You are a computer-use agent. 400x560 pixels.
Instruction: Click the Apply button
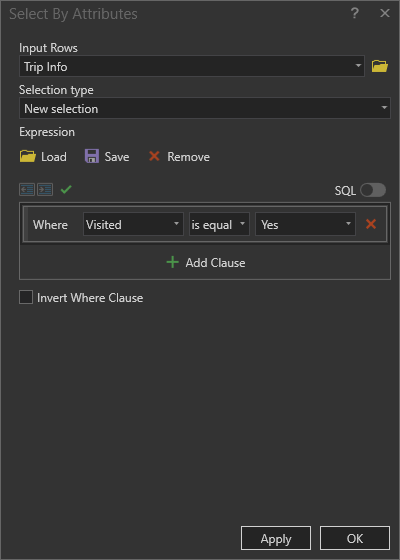click(x=276, y=538)
